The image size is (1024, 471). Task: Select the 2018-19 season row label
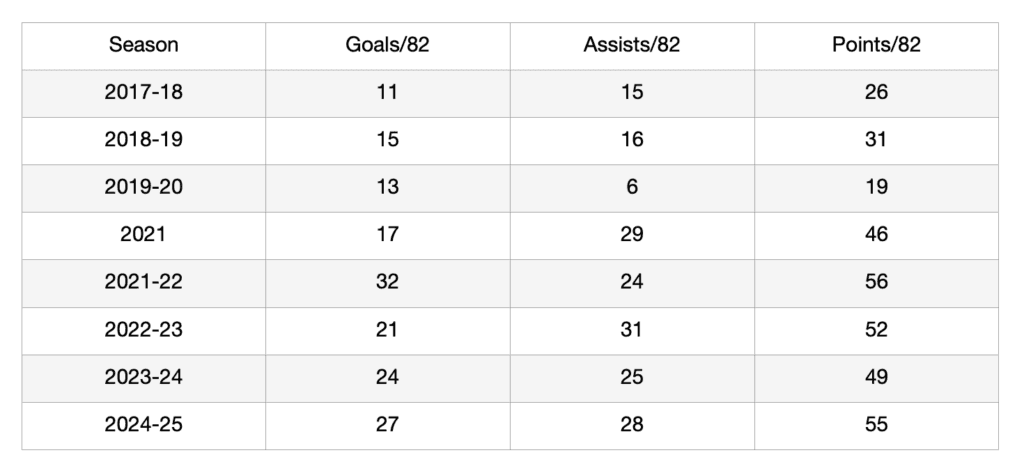pyautogui.click(x=144, y=140)
